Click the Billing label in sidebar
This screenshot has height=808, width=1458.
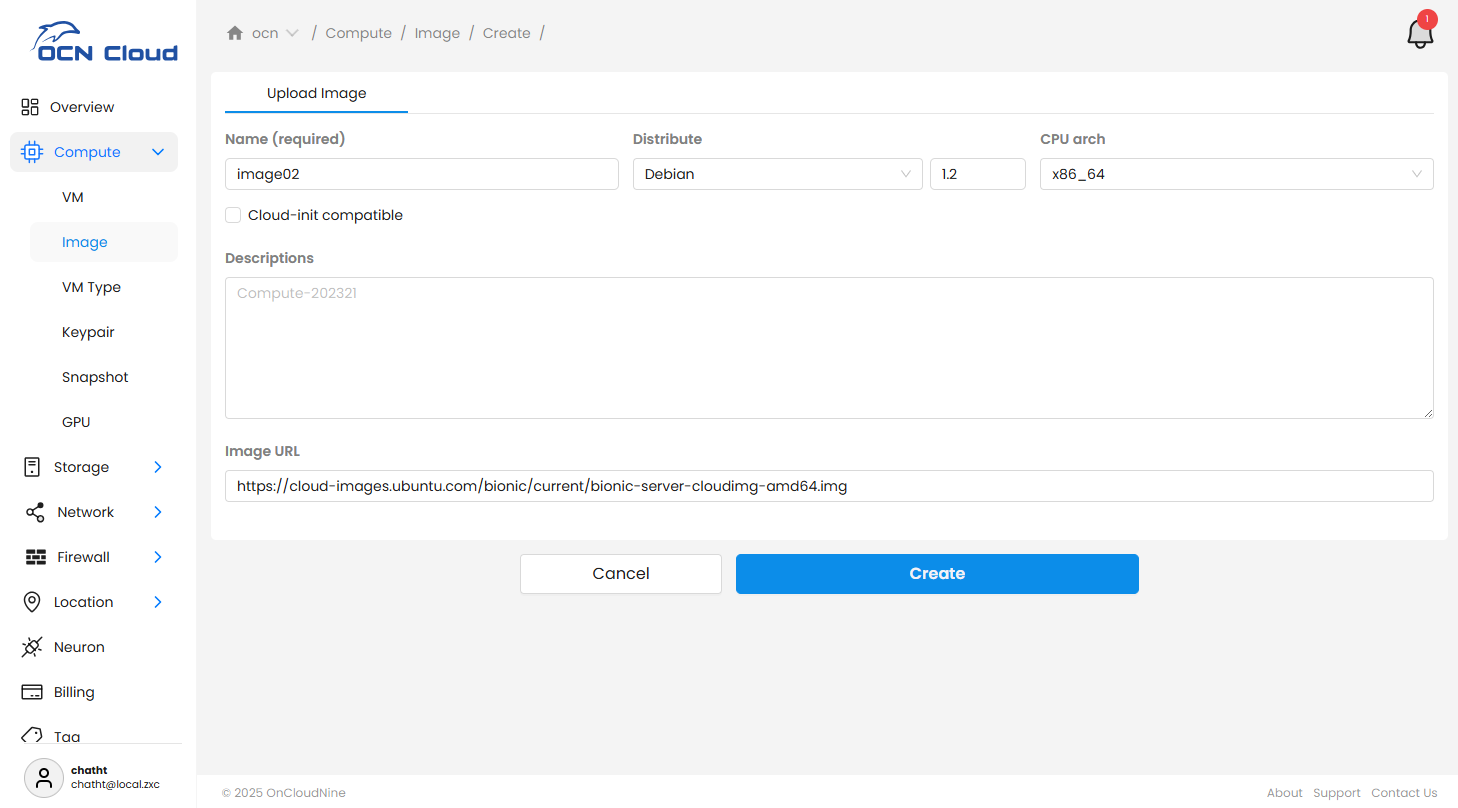[74, 692]
